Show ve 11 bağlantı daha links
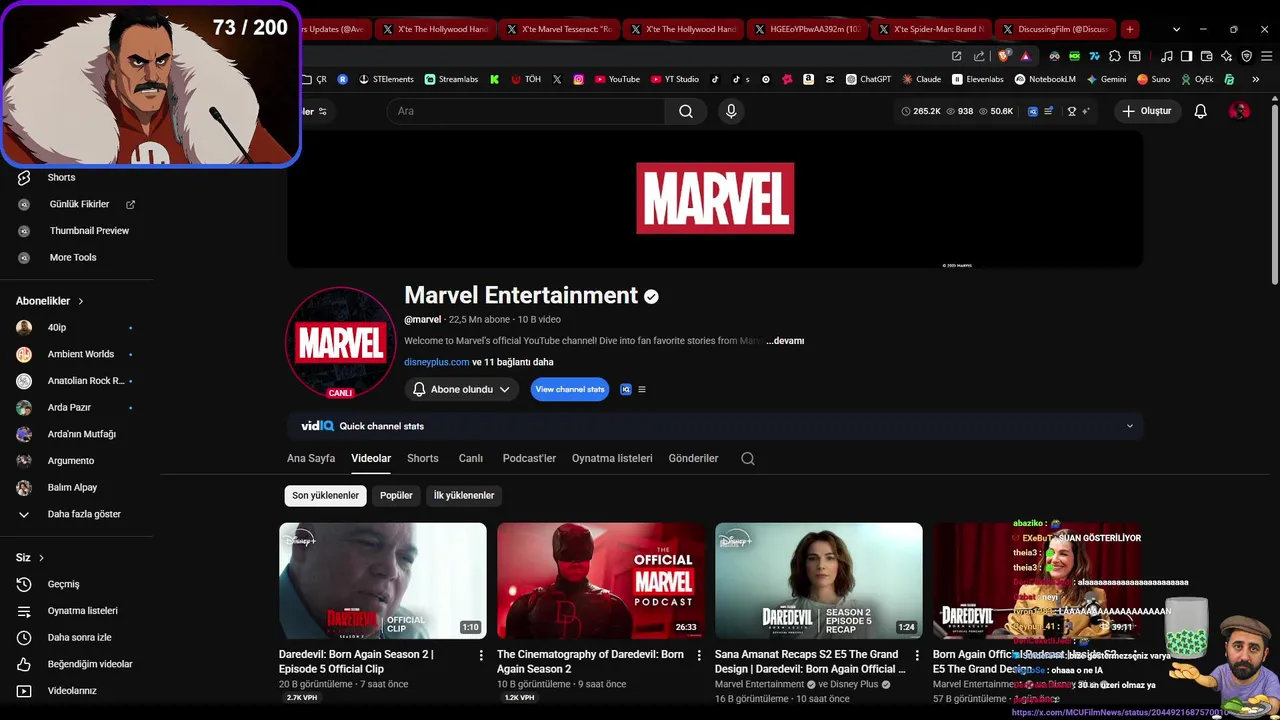Image resolution: width=1280 pixels, height=720 pixels. 513,362
